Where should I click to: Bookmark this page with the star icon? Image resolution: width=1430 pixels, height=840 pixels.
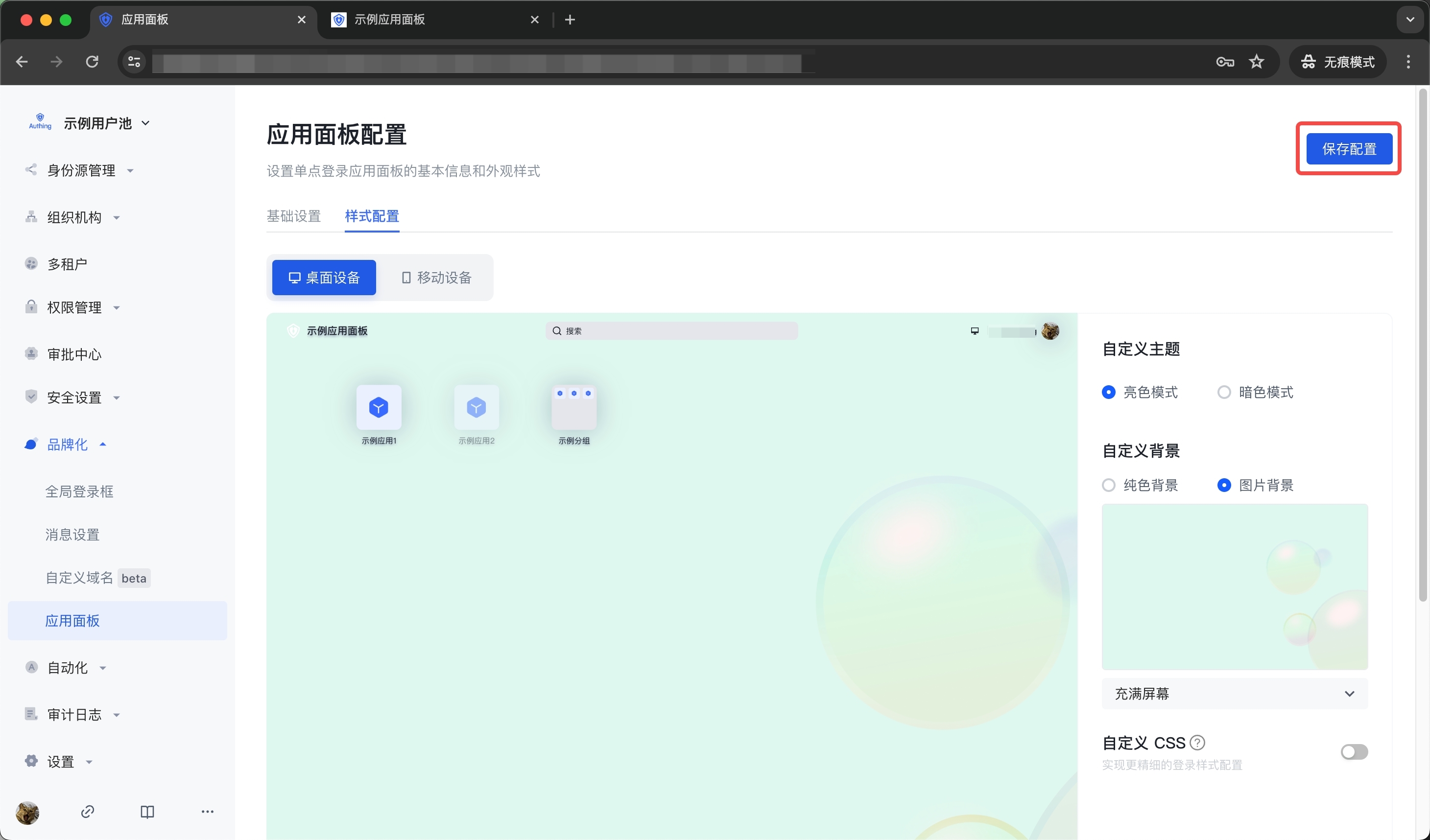[x=1256, y=62]
